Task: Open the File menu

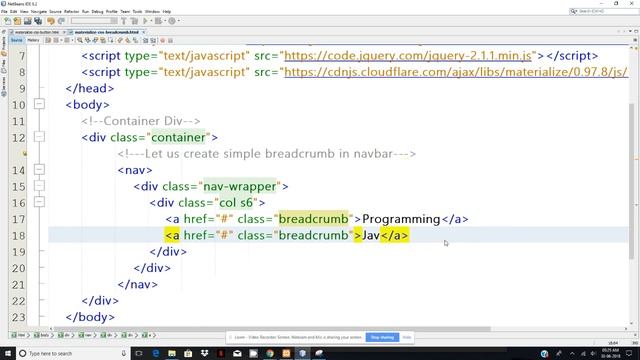Action: click(x=4, y=11)
